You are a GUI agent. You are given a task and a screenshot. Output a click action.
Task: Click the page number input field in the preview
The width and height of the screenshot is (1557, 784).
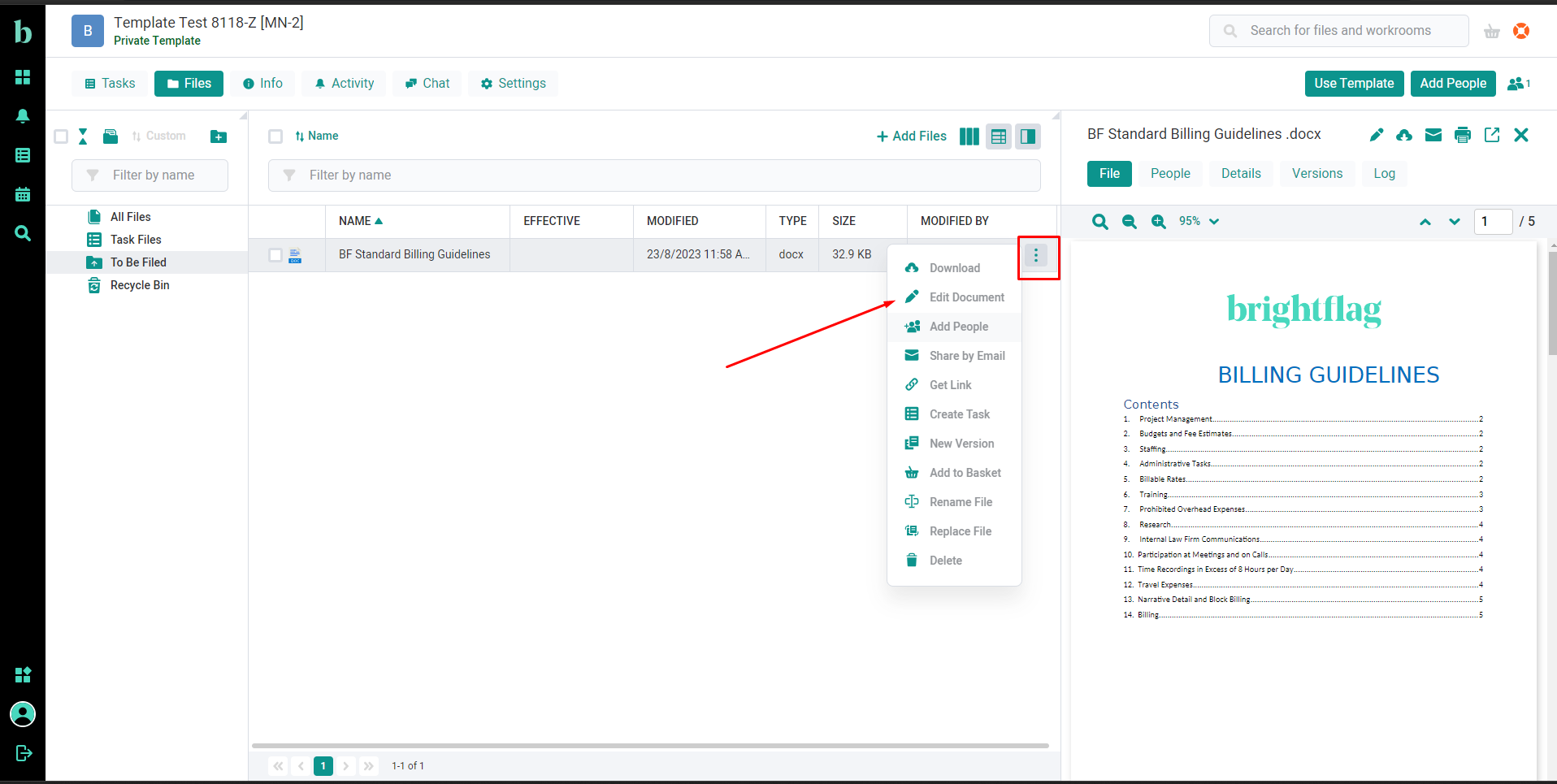(1493, 221)
